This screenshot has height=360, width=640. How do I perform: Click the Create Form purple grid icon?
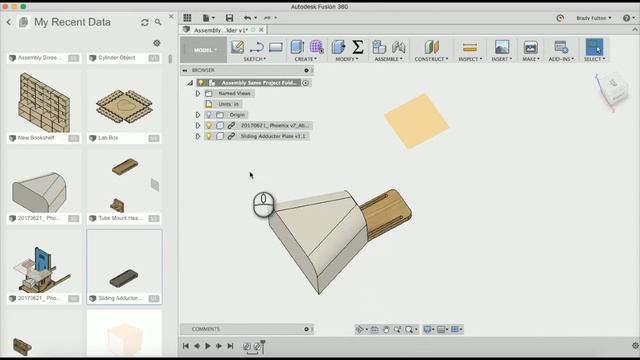tap(316, 47)
